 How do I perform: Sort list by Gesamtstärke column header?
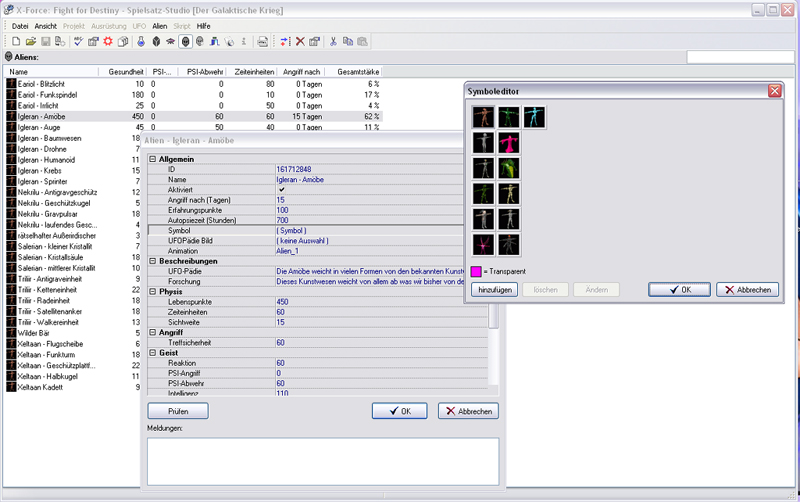tap(356, 72)
